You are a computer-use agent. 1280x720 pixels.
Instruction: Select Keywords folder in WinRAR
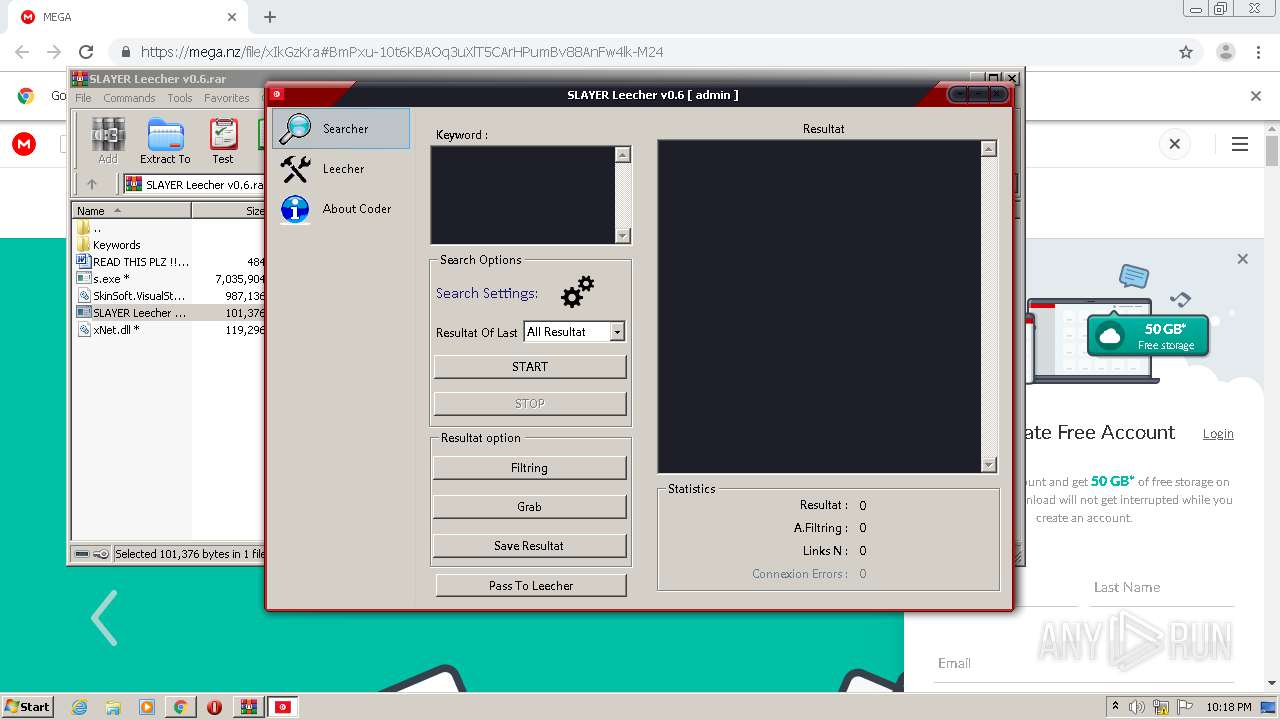click(116, 245)
